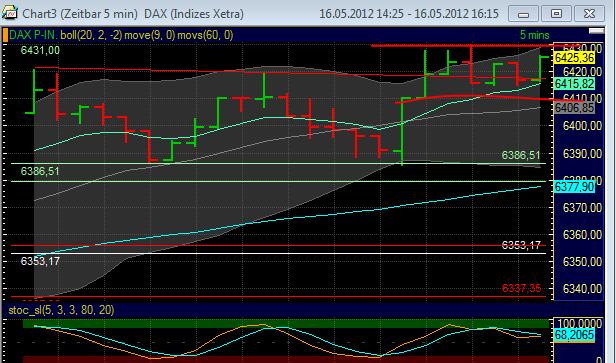Click the grey '6406,85' price tag
Screen dimensions: 616x363
[x=574, y=108]
